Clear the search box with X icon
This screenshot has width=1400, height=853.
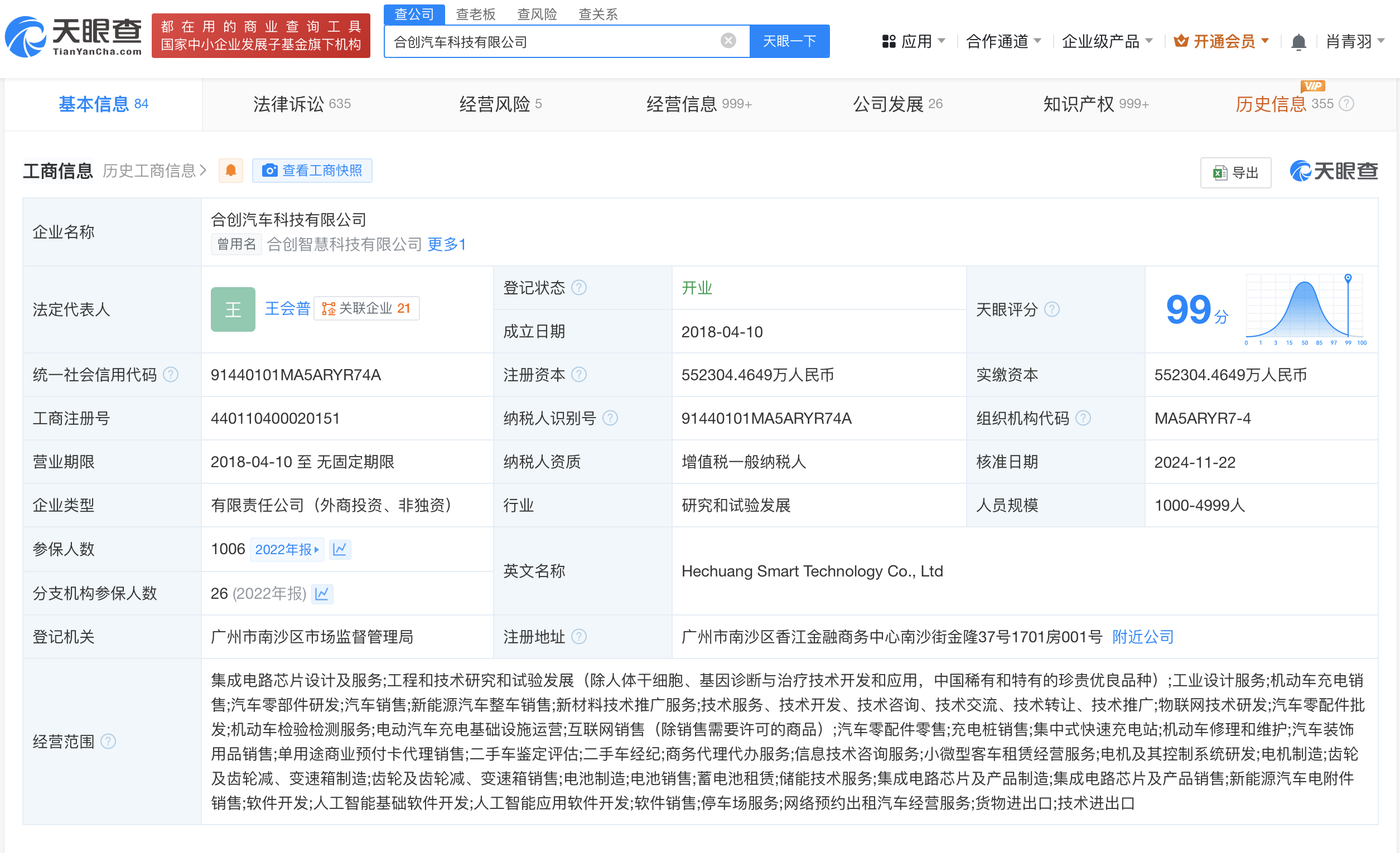click(x=728, y=41)
